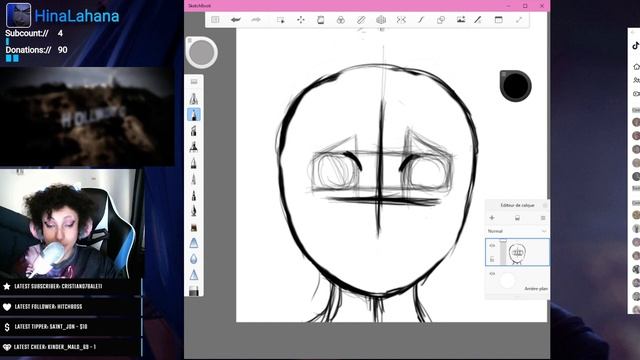640x360 pixels.
Task: Click the Add image icon
Action: pos(461,20)
